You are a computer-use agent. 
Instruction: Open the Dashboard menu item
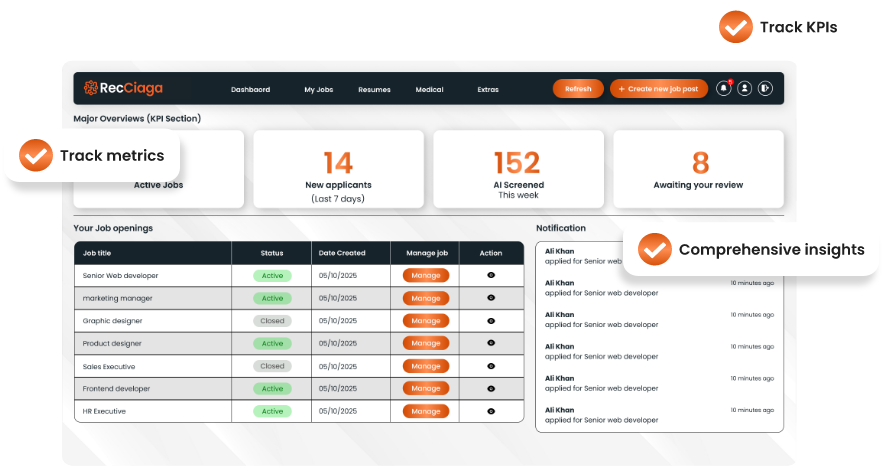tap(250, 89)
